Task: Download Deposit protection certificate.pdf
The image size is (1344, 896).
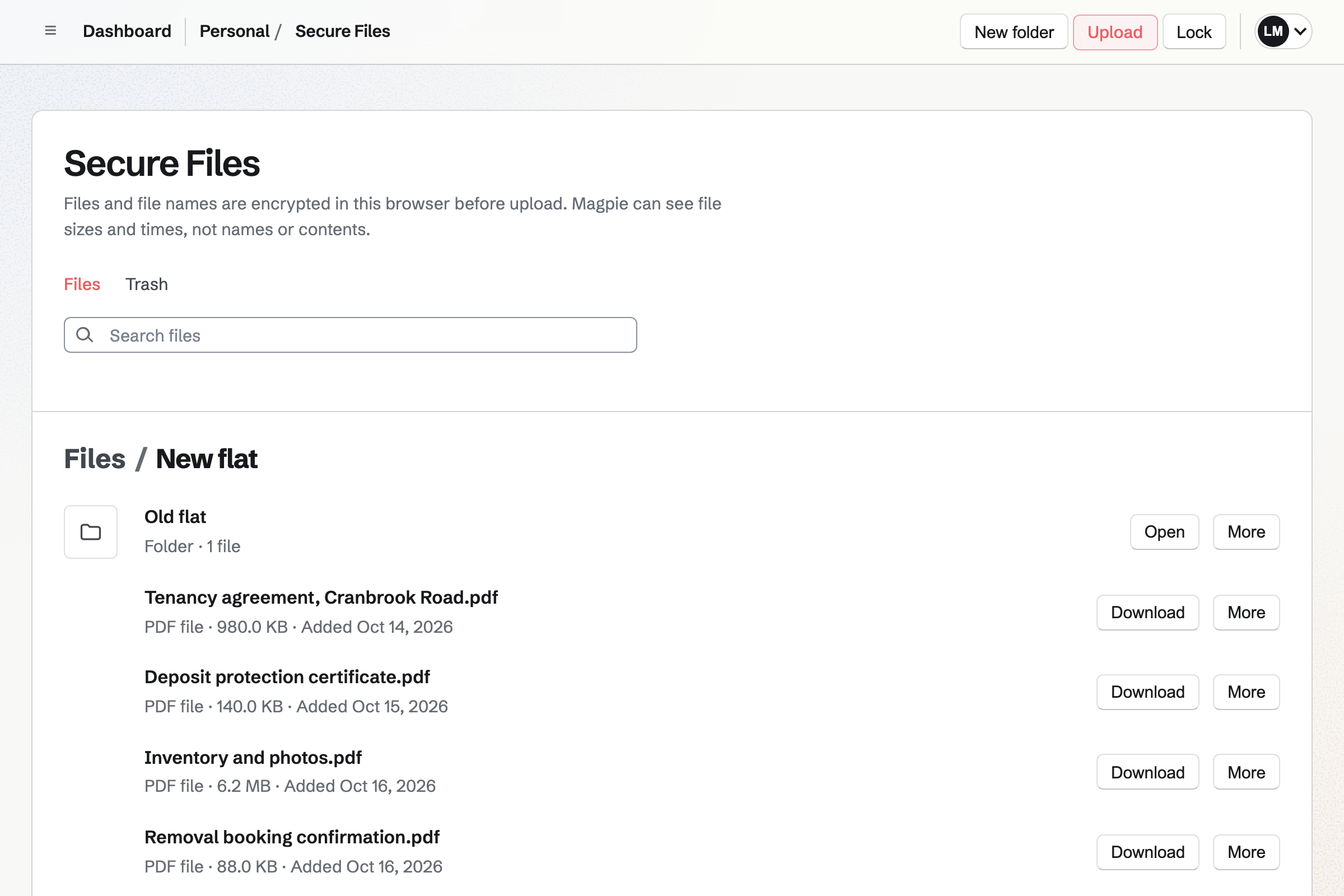Action: 1147,692
